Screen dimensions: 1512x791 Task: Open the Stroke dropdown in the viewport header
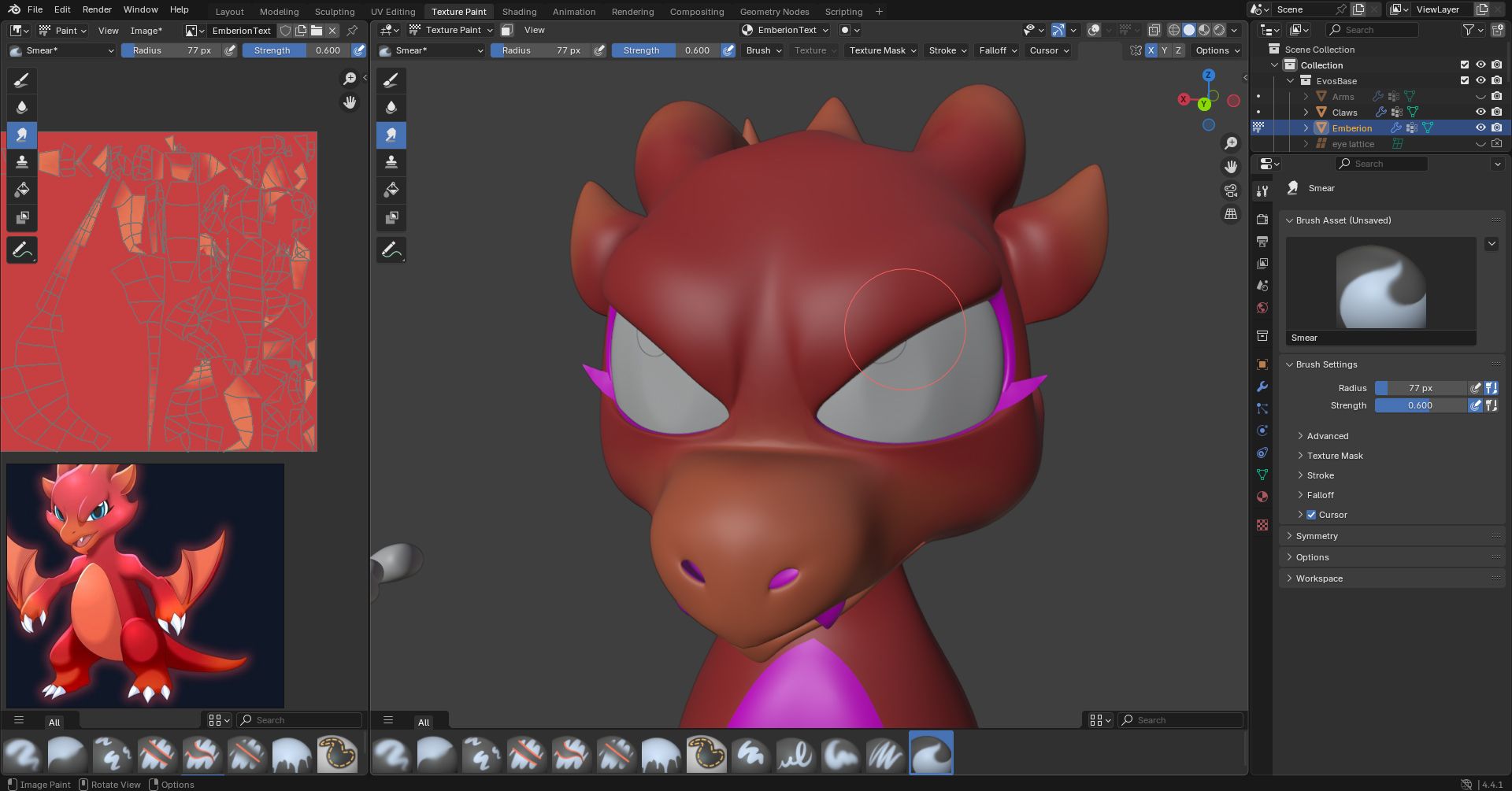(947, 50)
